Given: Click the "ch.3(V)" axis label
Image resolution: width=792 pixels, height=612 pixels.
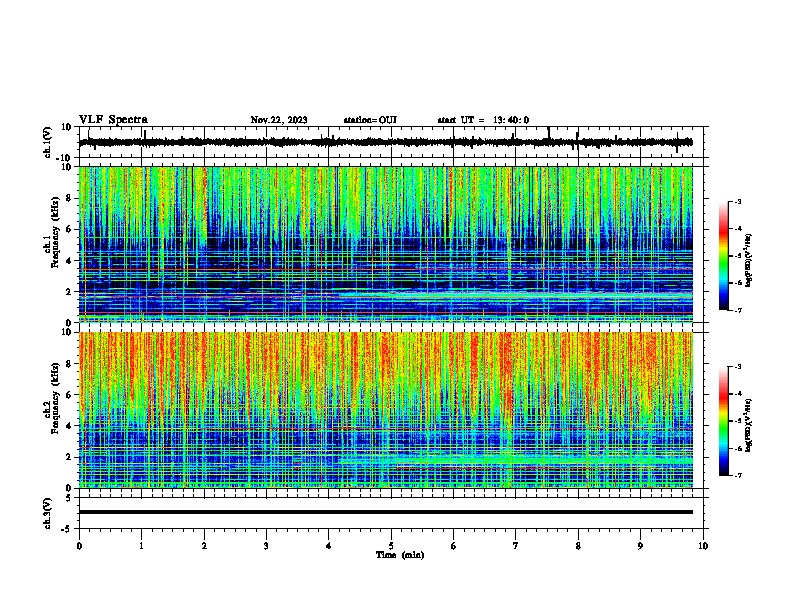Looking at the screenshot, I should 48,513.
